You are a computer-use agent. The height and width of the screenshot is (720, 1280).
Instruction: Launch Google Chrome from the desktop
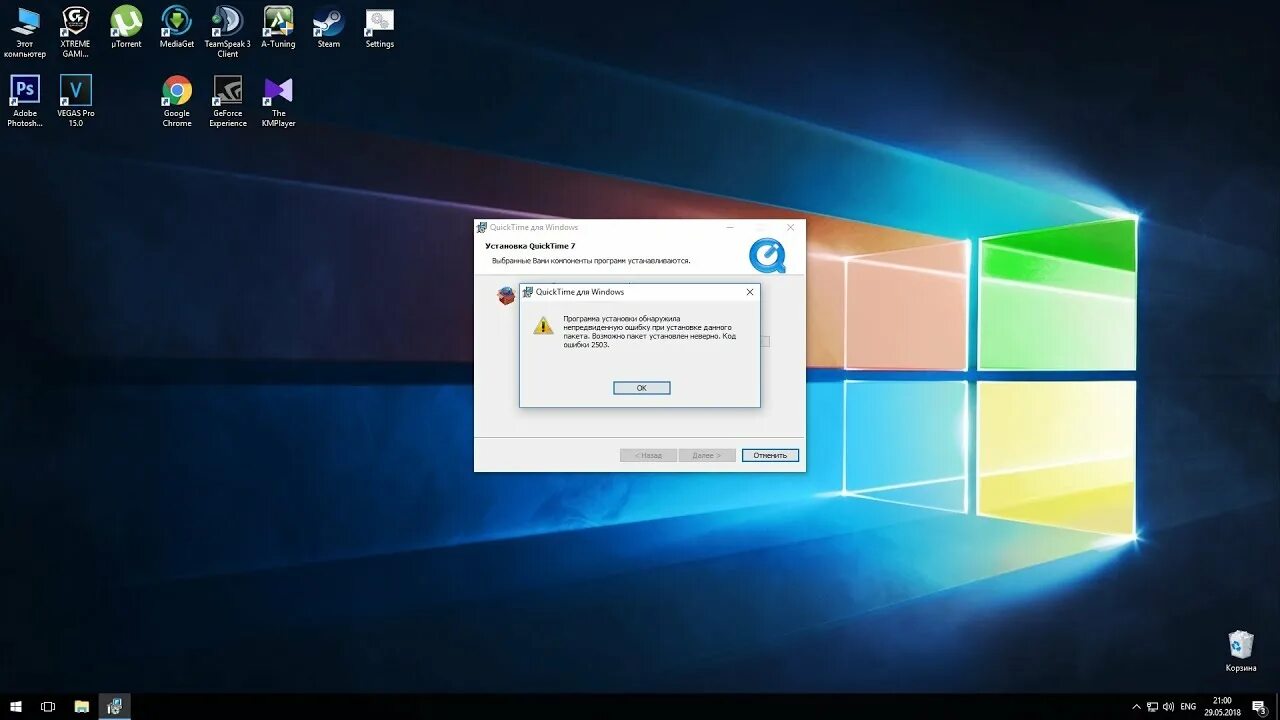coord(177,101)
